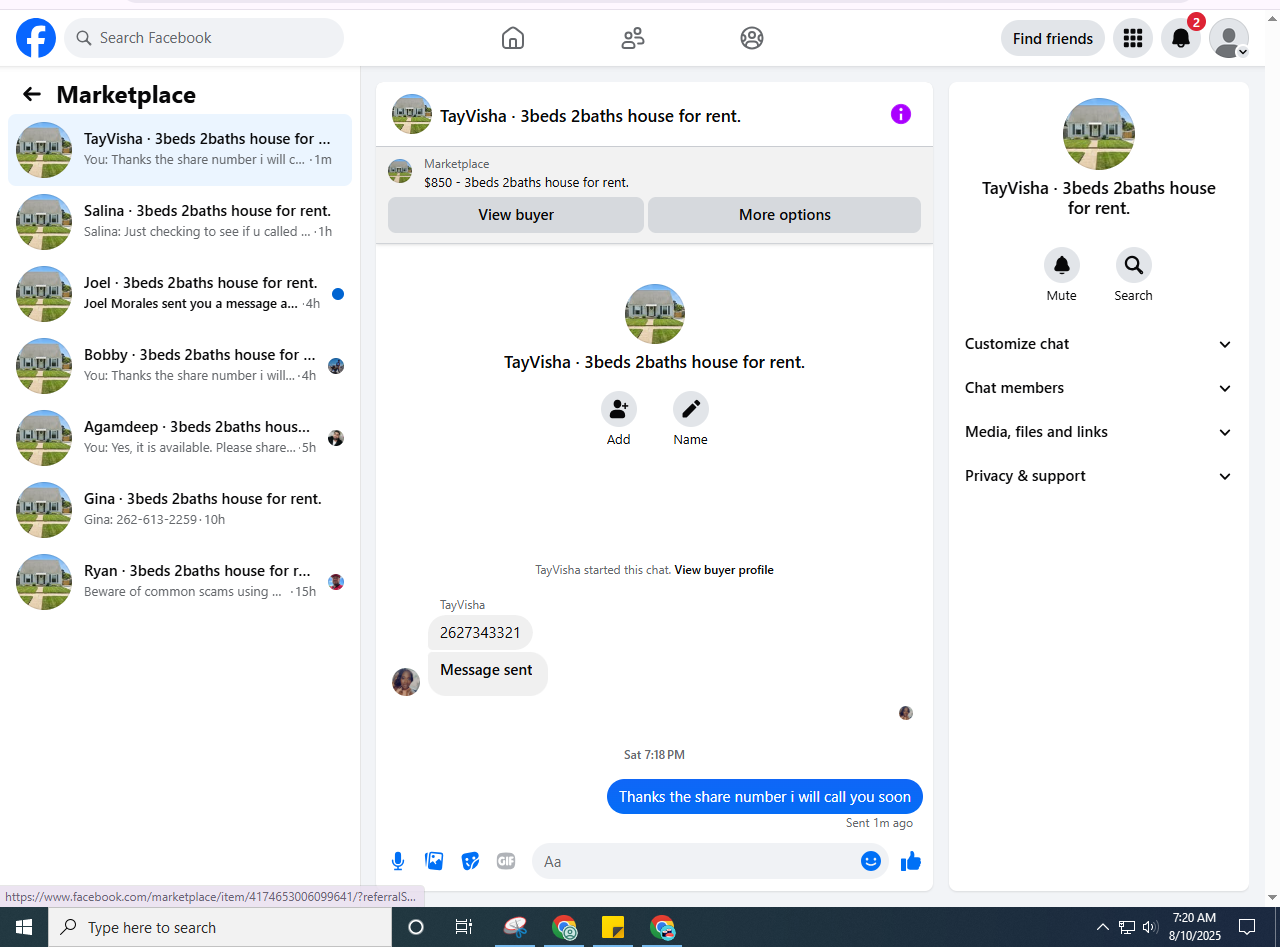Open Cortana circle icon on taskbar
The width and height of the screenshot is (1280, 947).
[x=416, y=927]
